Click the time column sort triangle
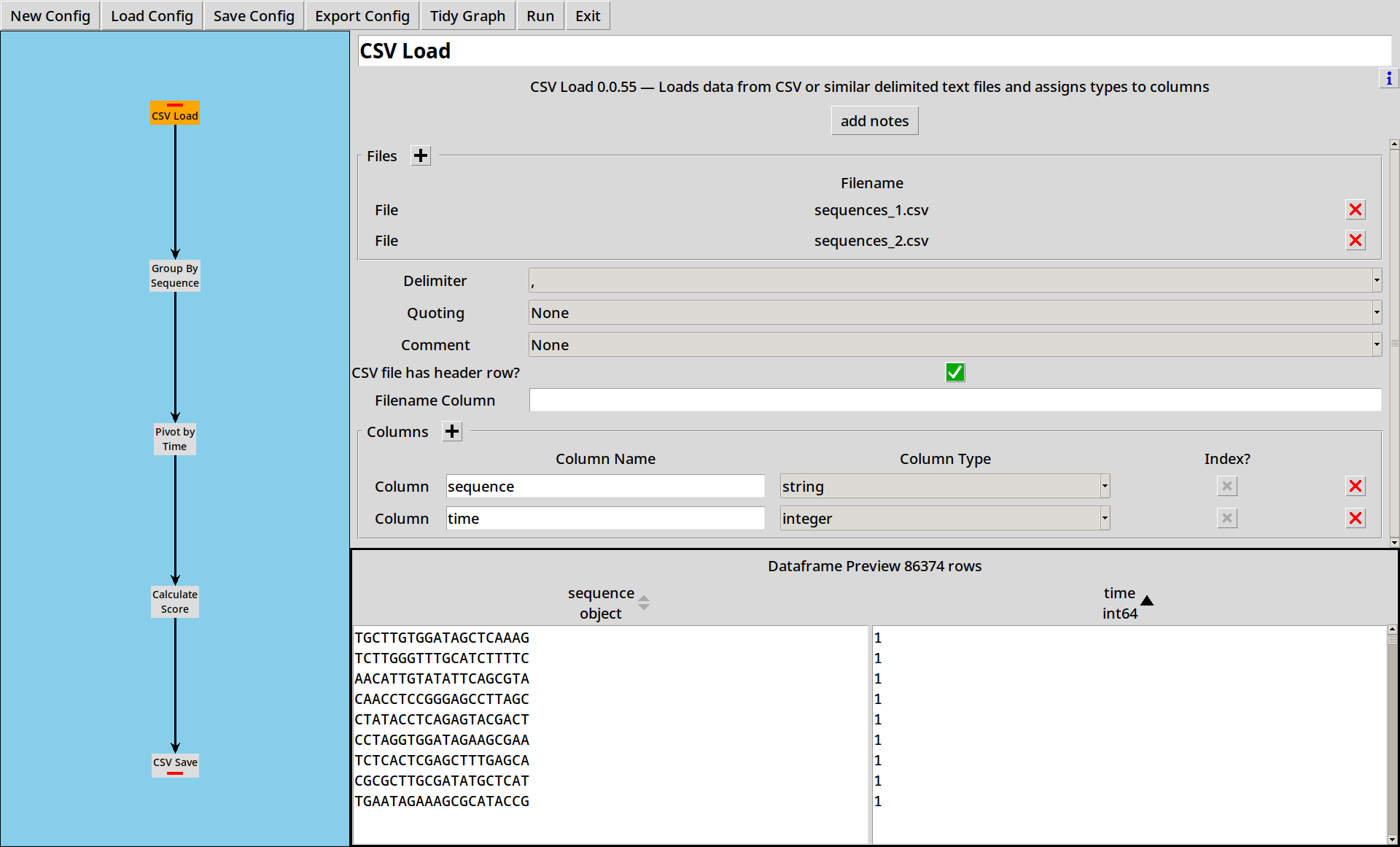Screen dimensions: 1400x847 (1147, 600)
